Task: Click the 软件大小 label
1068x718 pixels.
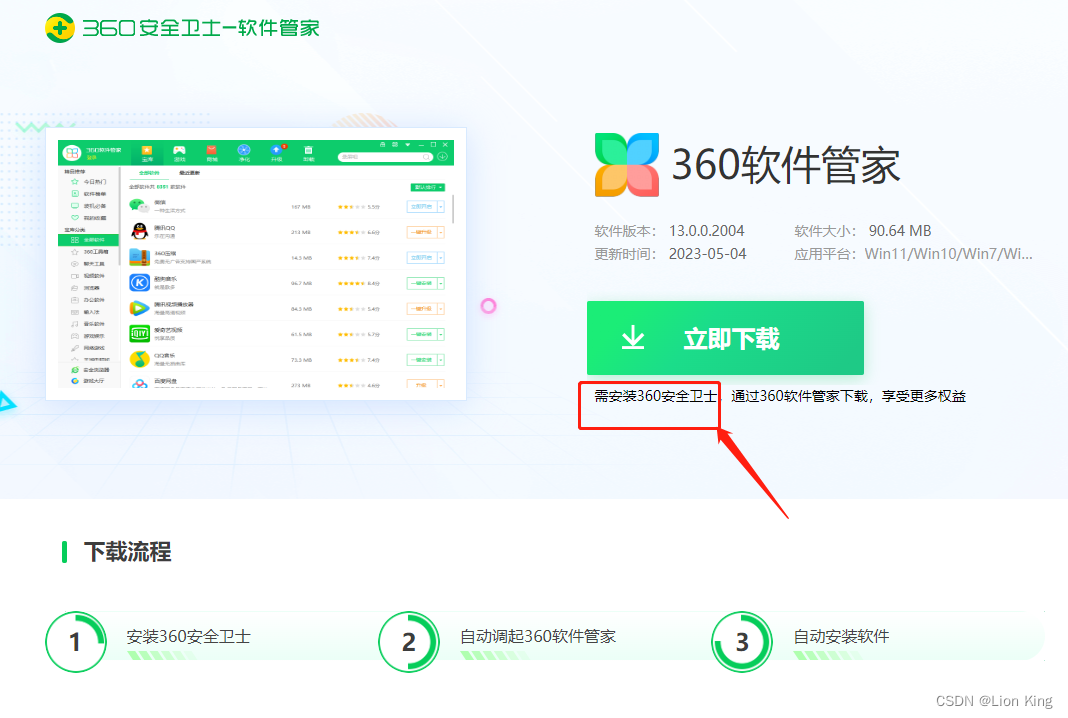Action: pos(825,231)
